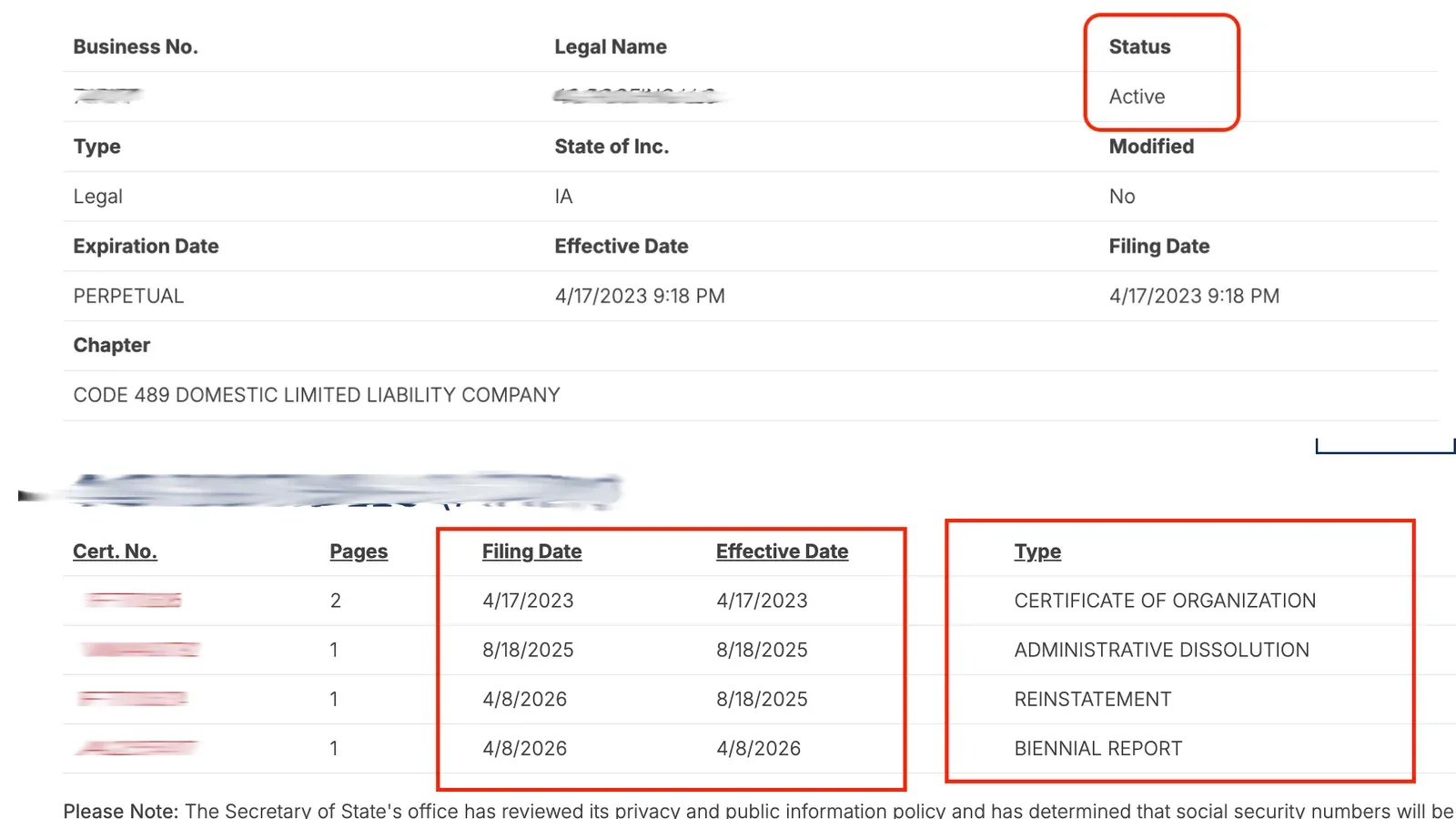Click the page count '2' for Certificate of Organization
The height and width of the screenshot is (819, 1456).
[x=335, y=601]
